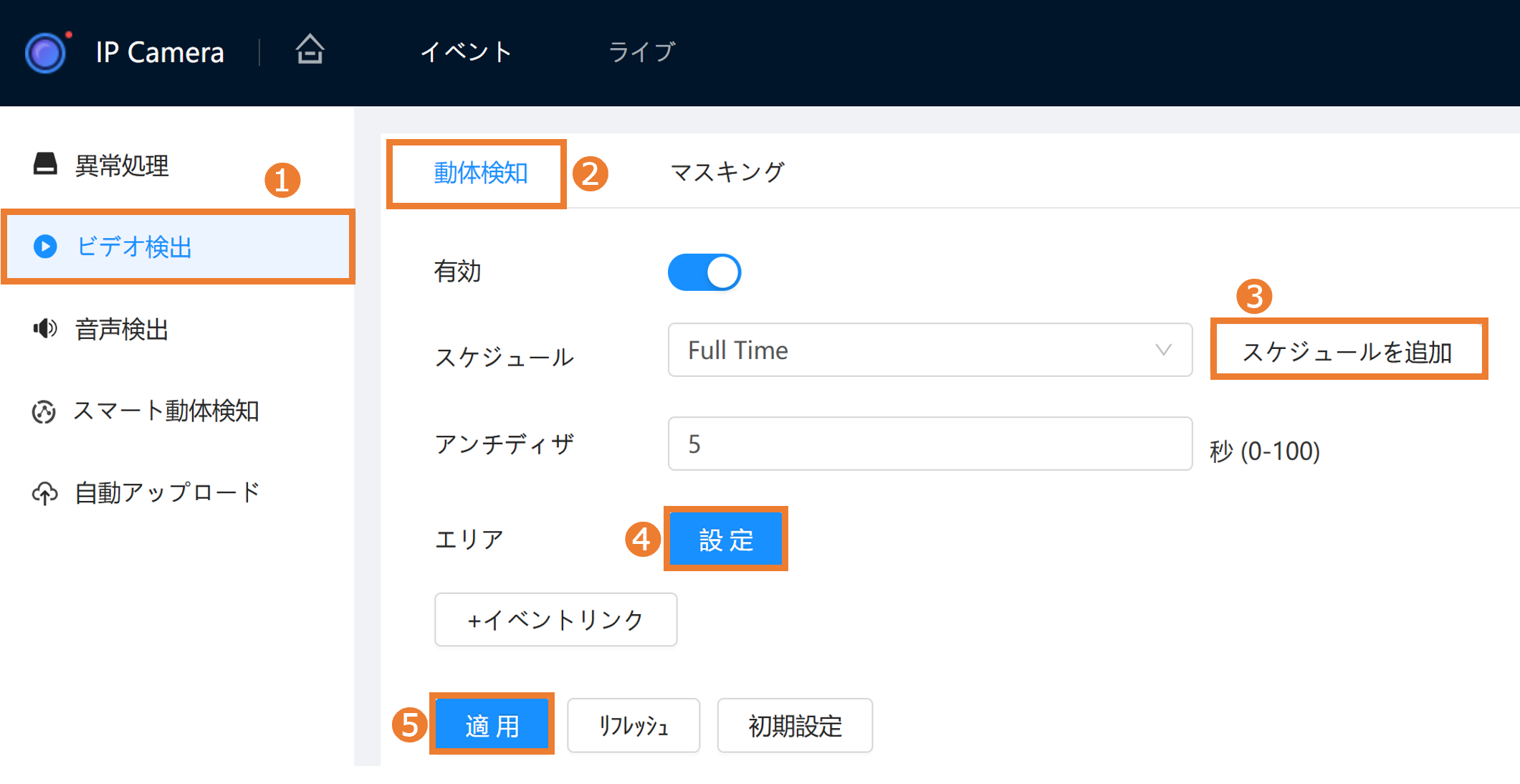
Task: Click the アンチディザ seconds input field
Action: (x=929, y=444)
